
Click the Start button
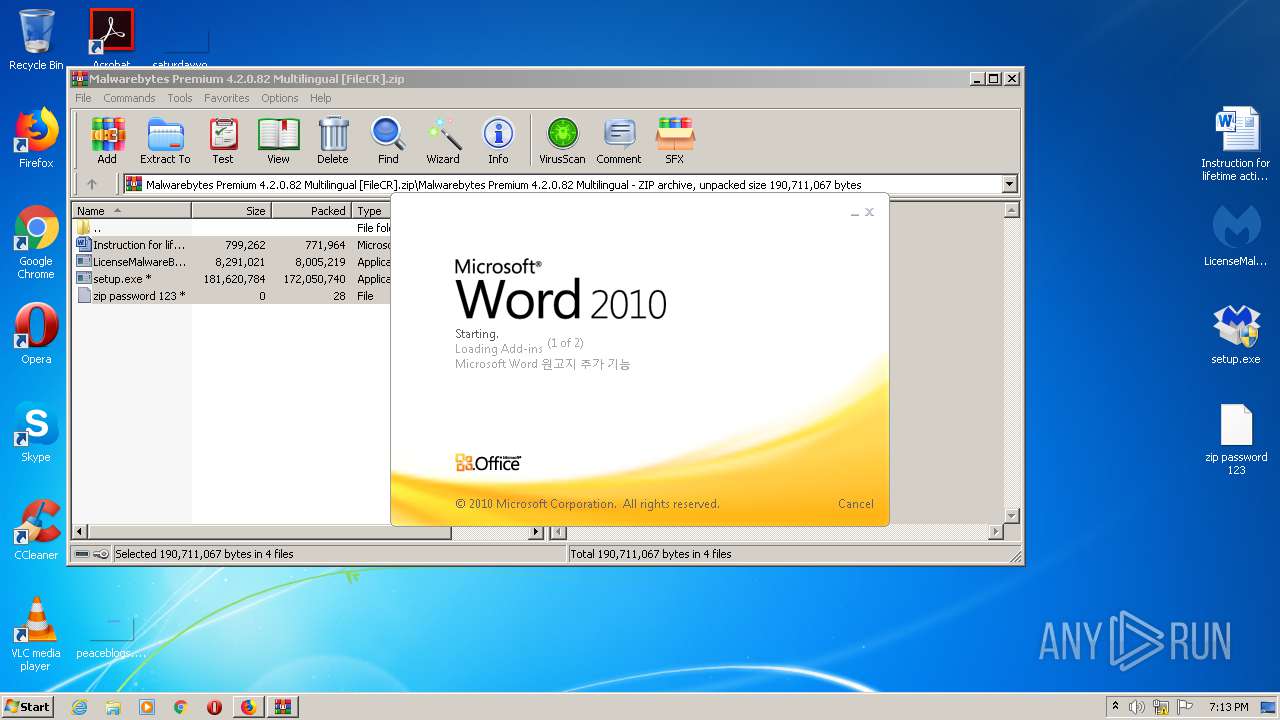click(x=27, y=707)
